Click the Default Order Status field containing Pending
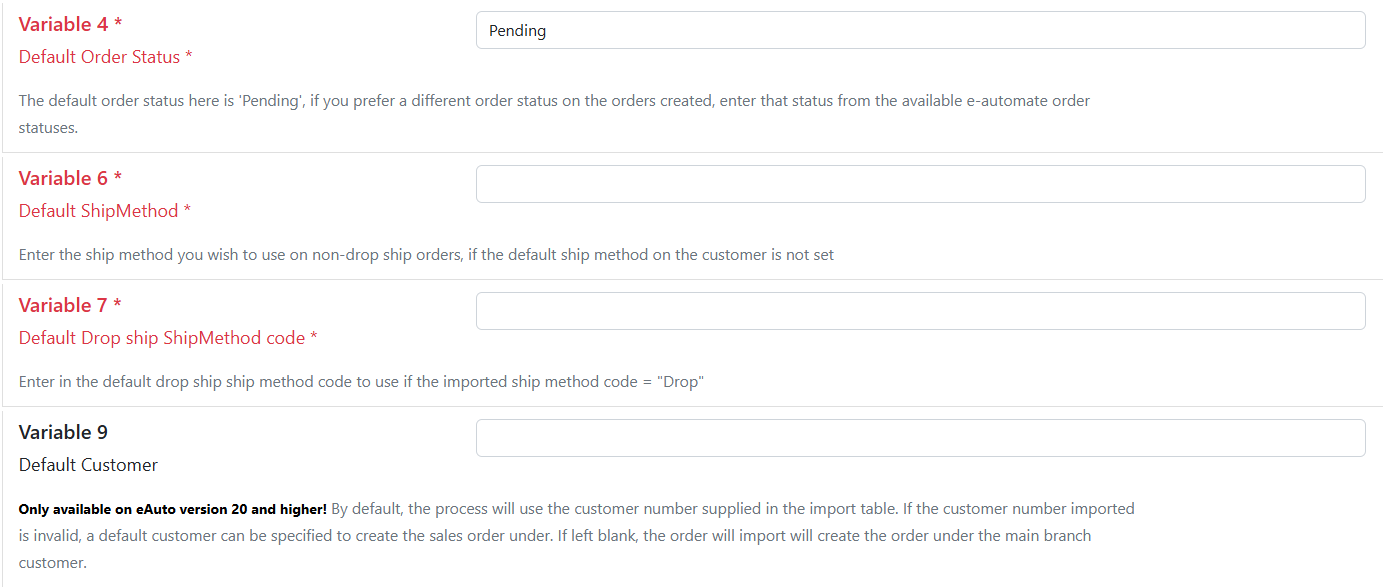 (x=920, y=30)
